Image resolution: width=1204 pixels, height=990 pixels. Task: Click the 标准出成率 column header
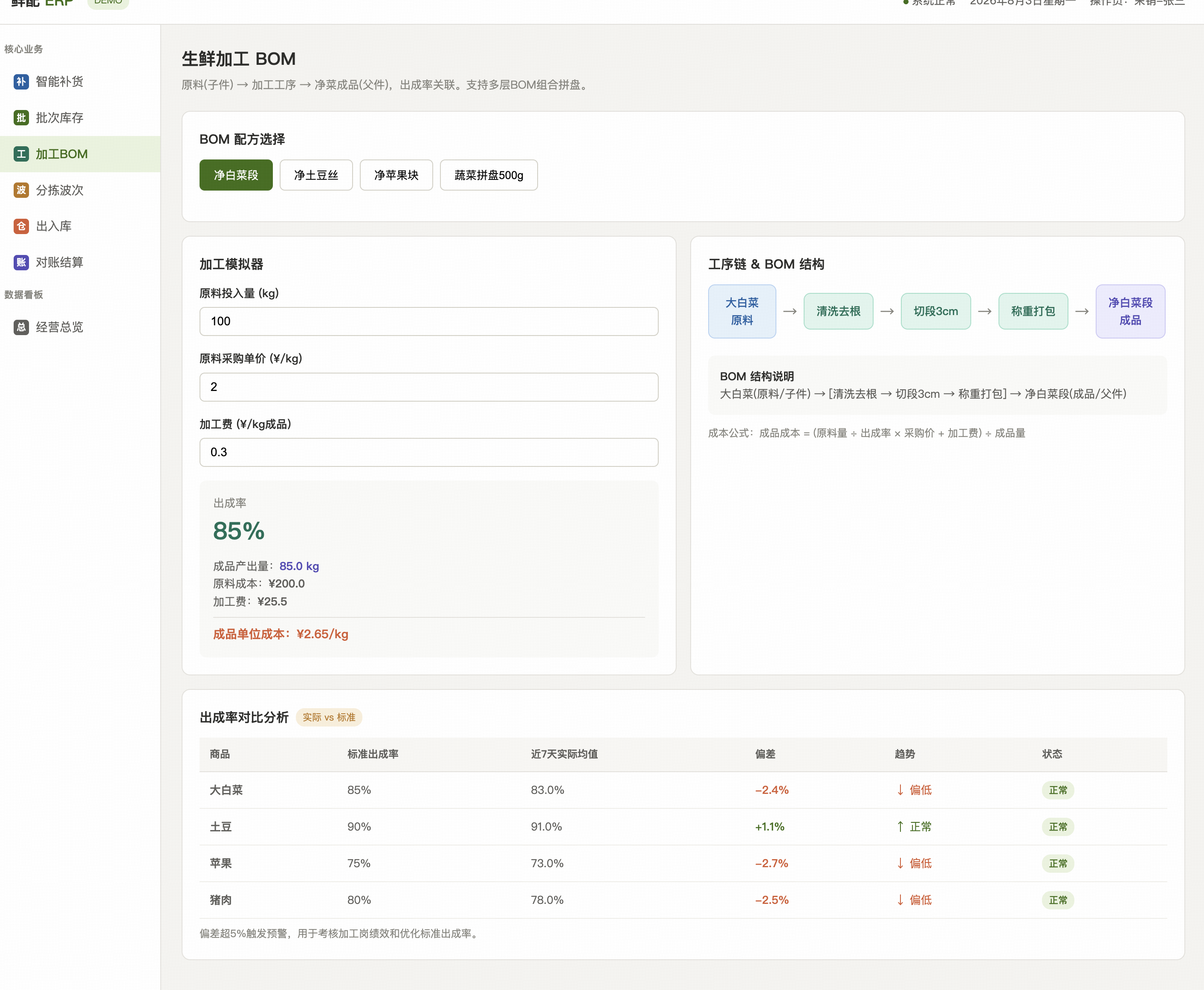[373, 755]
